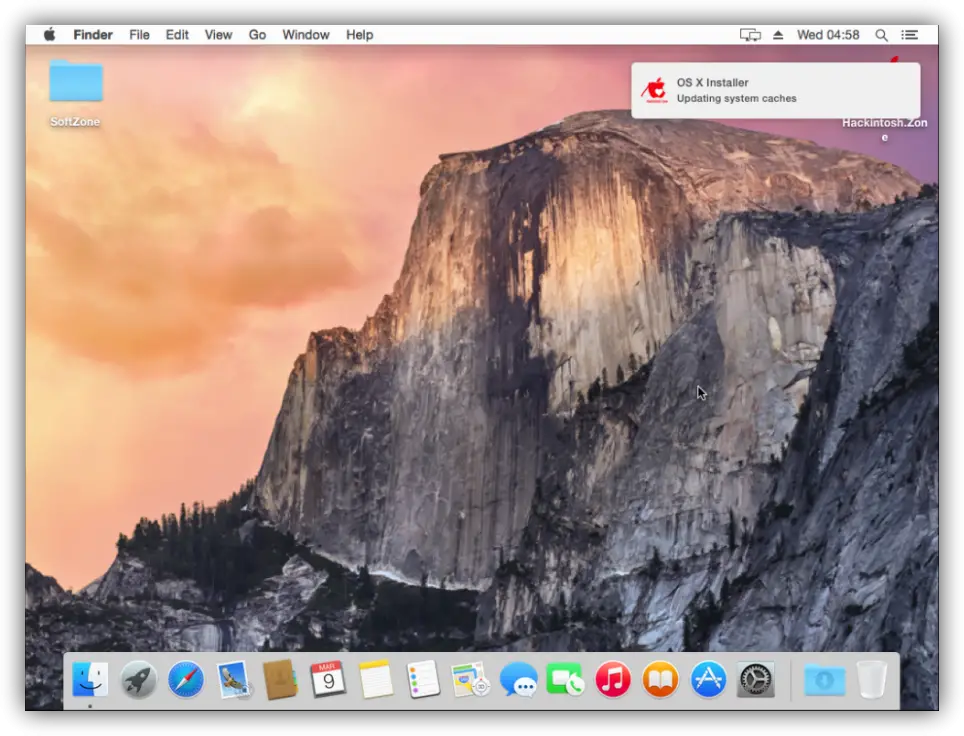Click the AirPlay display menu bar icon
964x736 pixels.
click(x=750, y=35)
